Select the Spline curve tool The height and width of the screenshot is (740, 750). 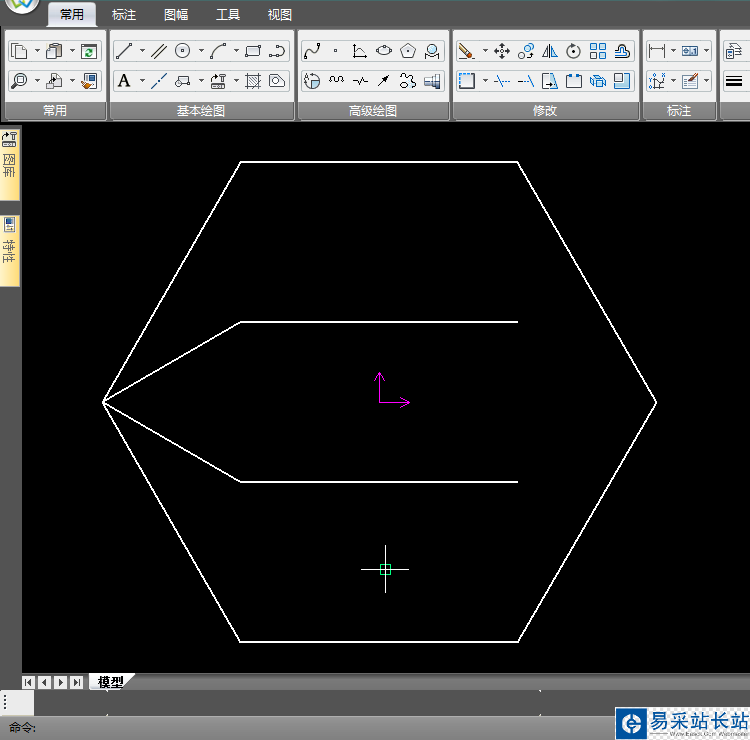[x=312, y=51]
